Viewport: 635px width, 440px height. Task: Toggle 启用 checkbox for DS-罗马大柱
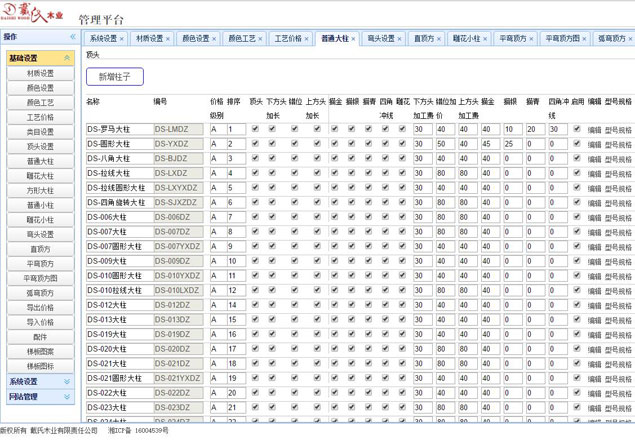tap(577, 129)
